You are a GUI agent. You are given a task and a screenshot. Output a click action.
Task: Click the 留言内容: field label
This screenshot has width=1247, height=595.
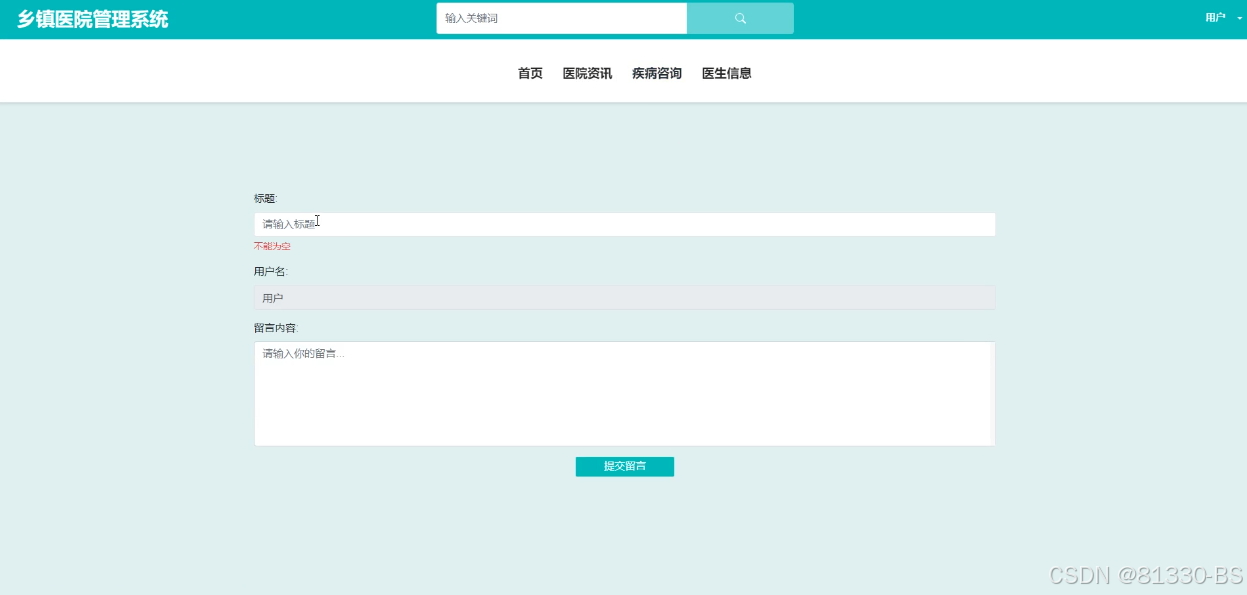coord(276,328)
